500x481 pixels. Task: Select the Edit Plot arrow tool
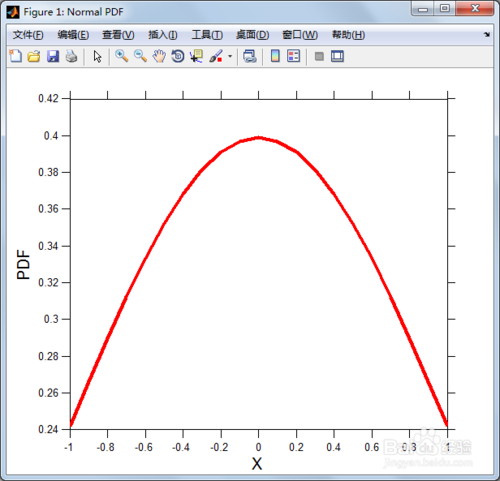[x=97, y=56]
